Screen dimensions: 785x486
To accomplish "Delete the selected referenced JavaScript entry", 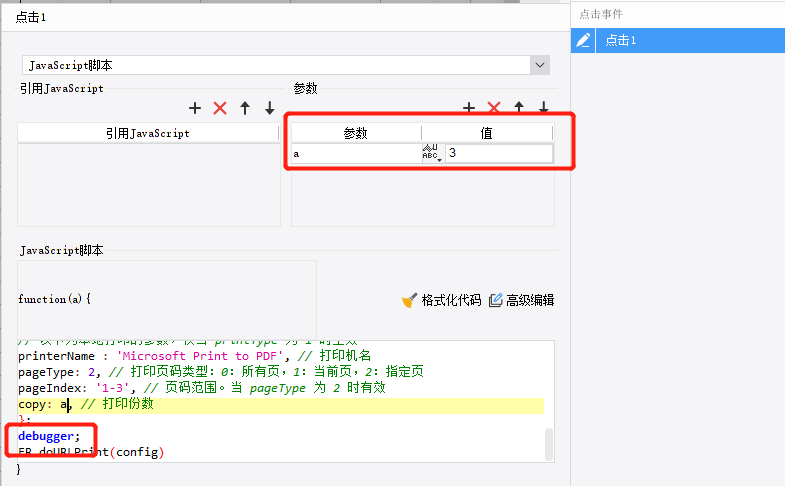I will coord(220,108).
